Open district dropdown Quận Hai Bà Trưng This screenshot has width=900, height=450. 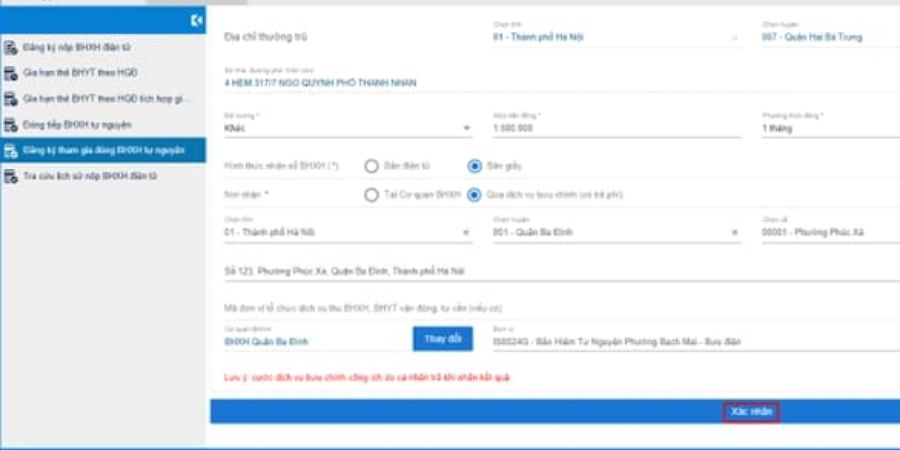(831, 37)
